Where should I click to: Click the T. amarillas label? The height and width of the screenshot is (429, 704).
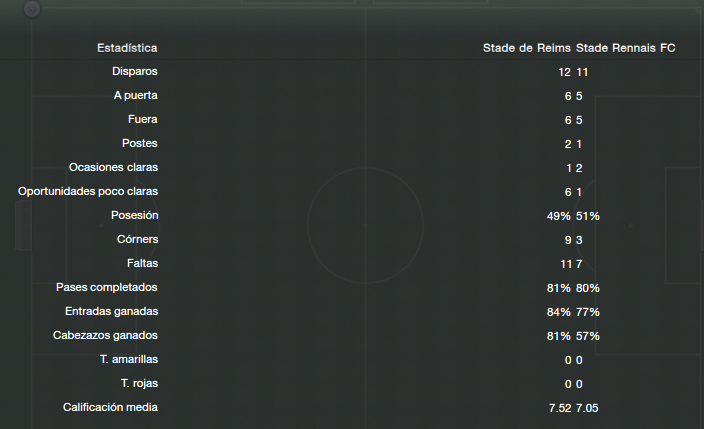pyautogui.click(x=129, y=359)
